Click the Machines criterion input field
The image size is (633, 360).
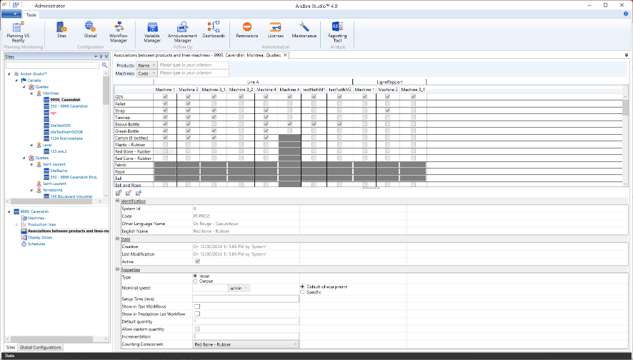tap(193, 73)
